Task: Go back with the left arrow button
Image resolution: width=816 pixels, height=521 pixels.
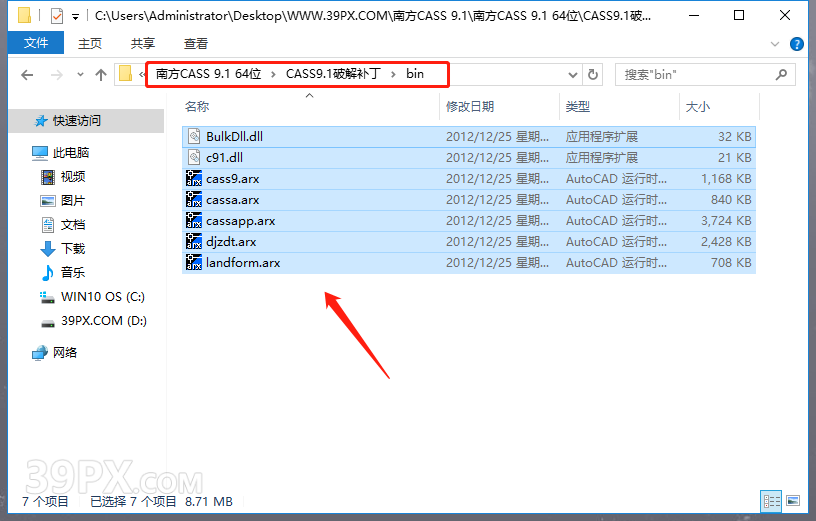Action: click(27, 75)
